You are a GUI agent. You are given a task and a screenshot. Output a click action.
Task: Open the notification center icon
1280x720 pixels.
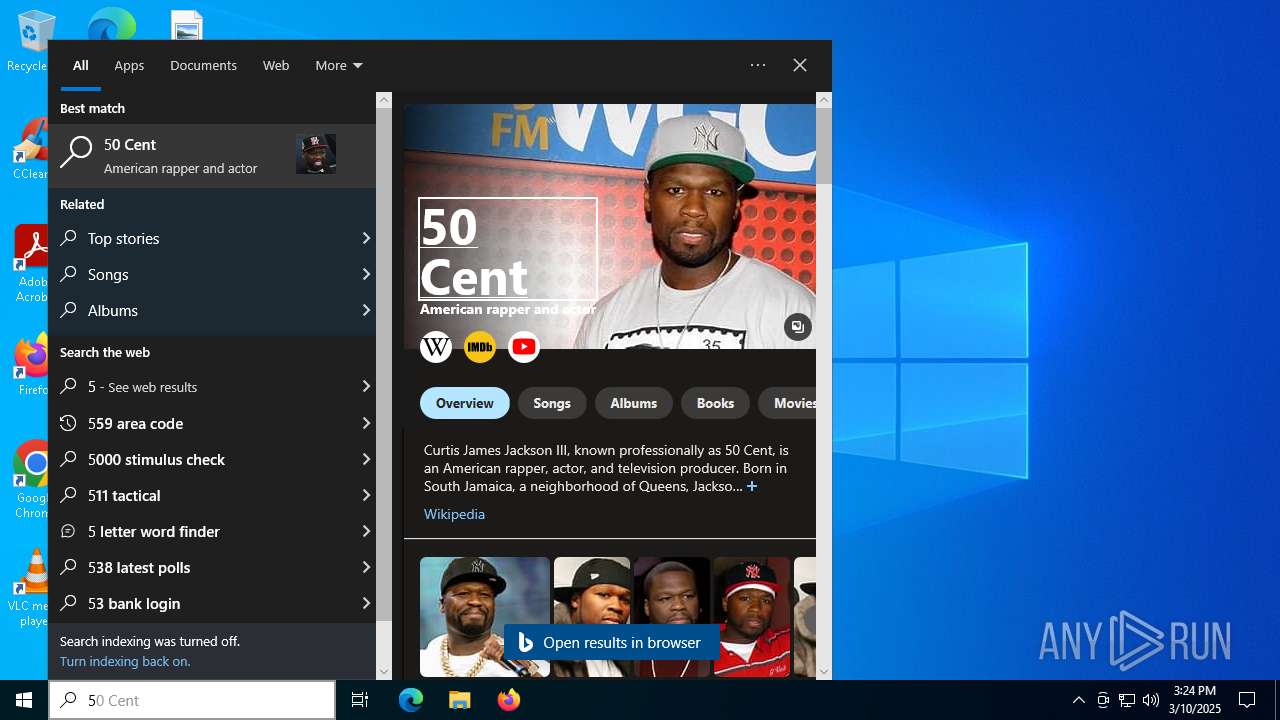click(x=1247, y=700)
